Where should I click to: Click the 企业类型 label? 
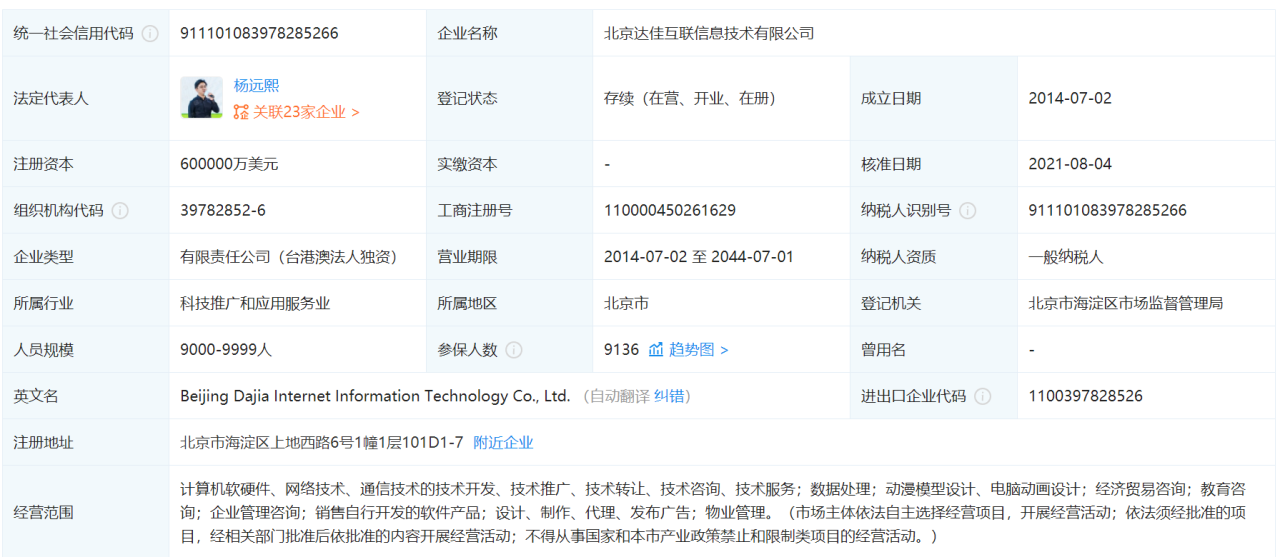coord(43,256)
